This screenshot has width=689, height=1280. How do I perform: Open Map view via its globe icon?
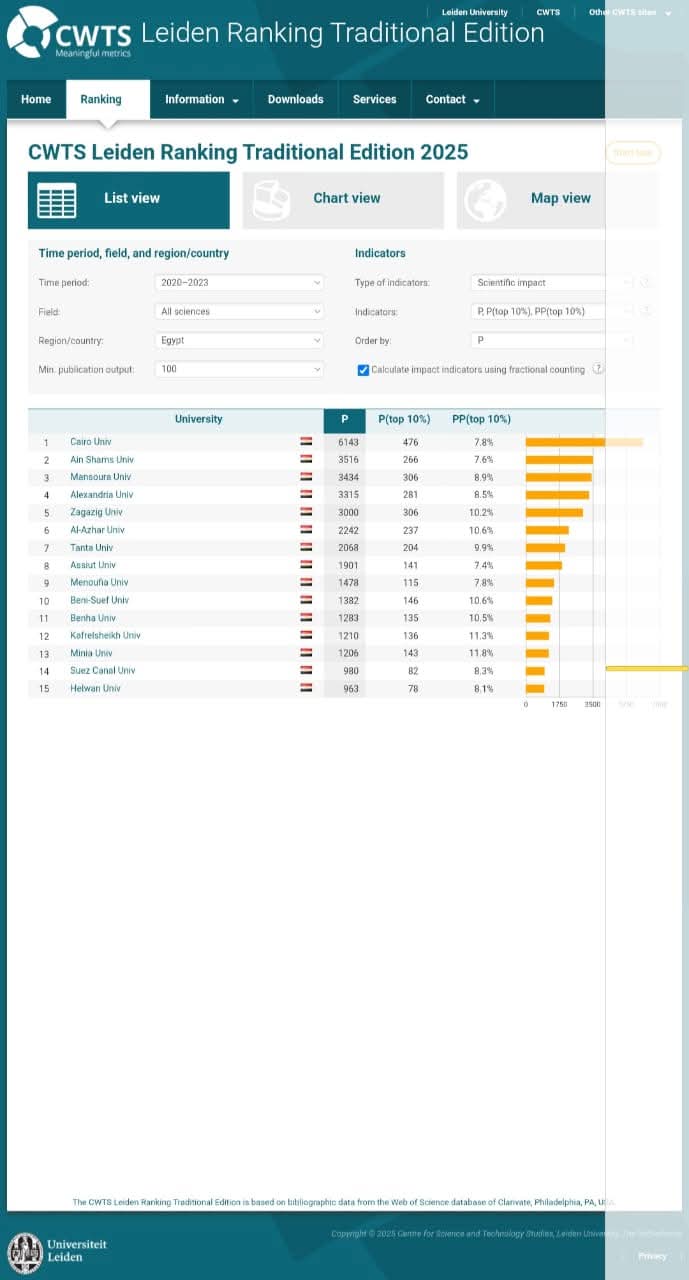[x=486, y=199]
